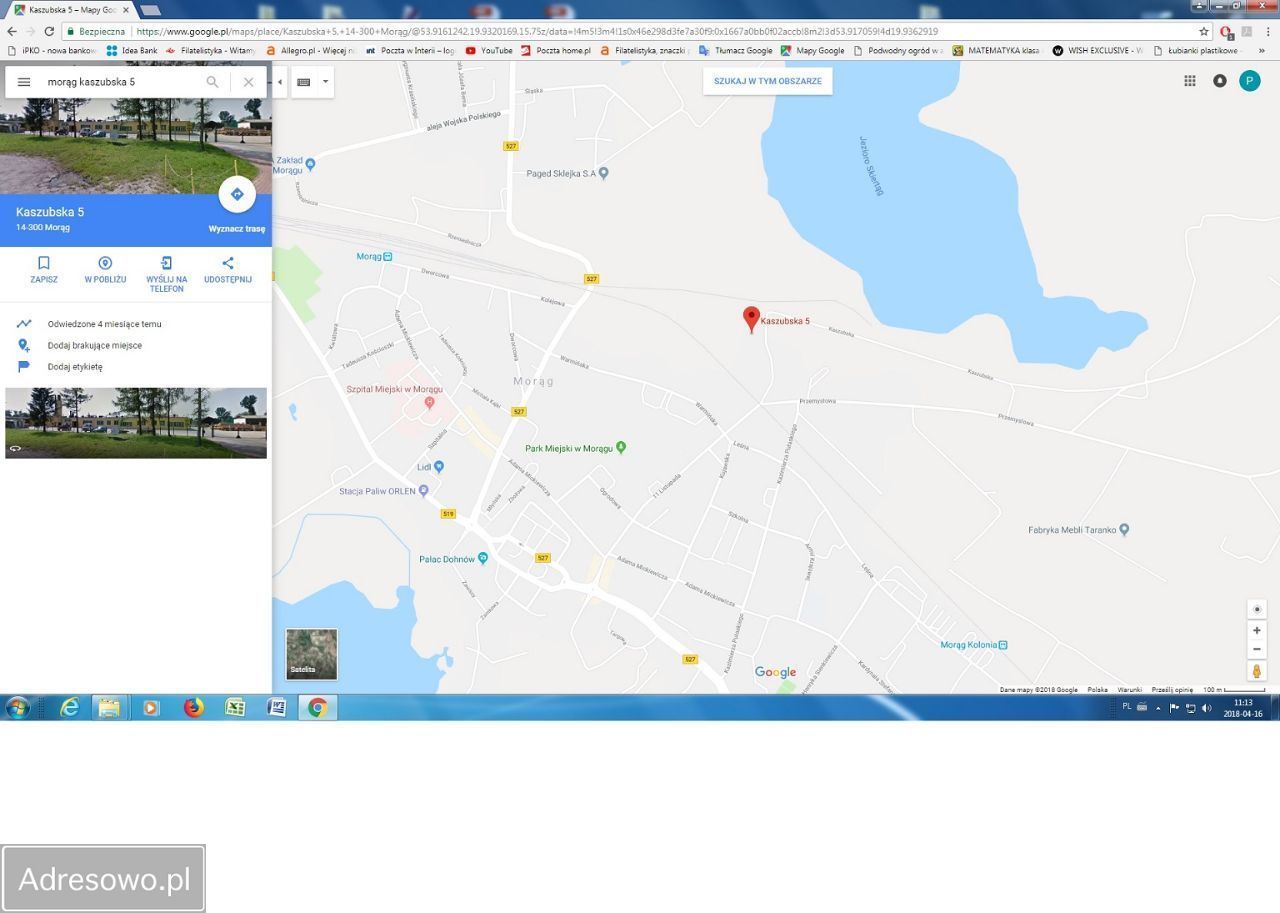Toggle the my location compass control
1280x913 pixels.
coord(1257,608)
